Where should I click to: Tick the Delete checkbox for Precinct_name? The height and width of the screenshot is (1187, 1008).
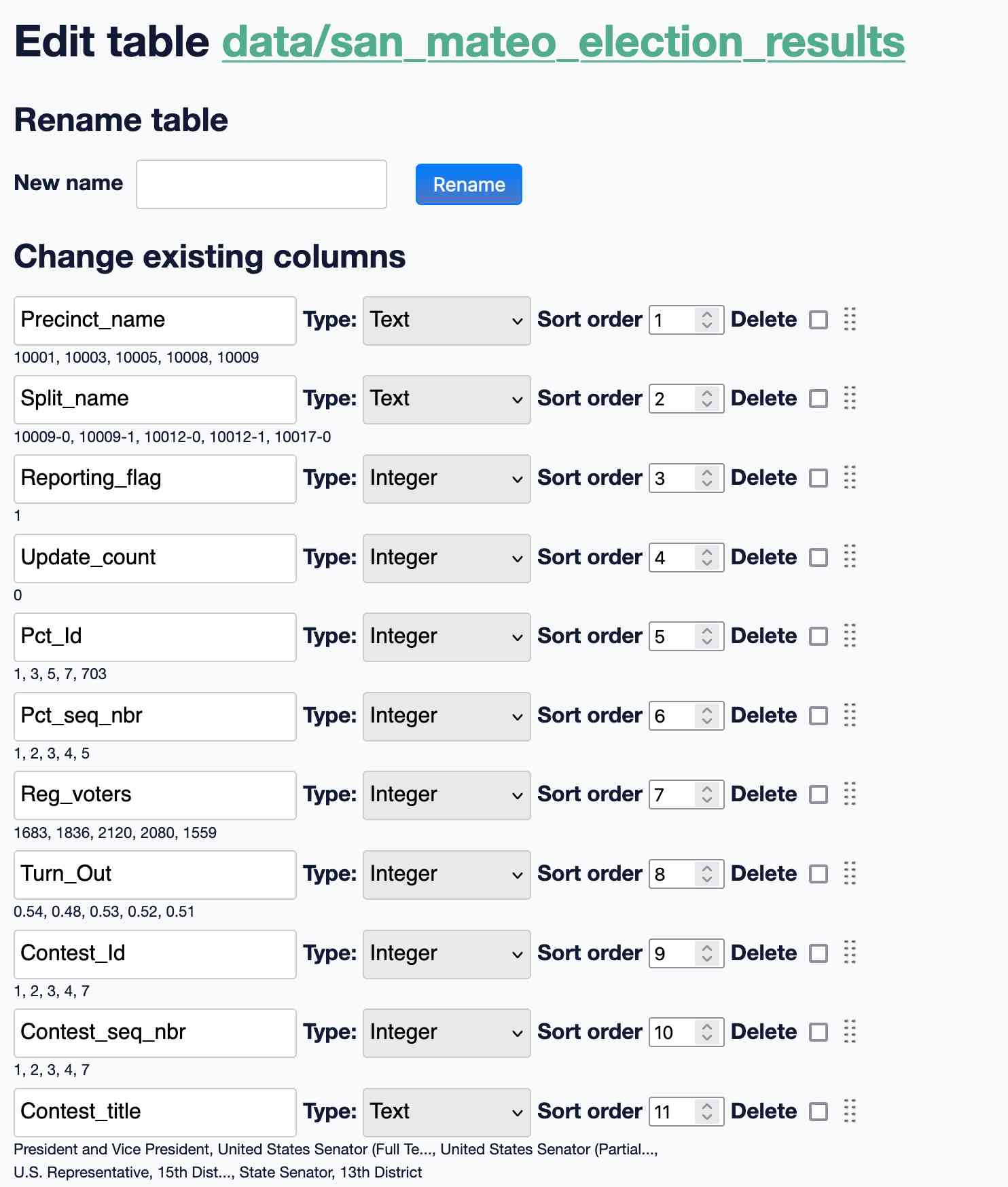click(818, 320)
